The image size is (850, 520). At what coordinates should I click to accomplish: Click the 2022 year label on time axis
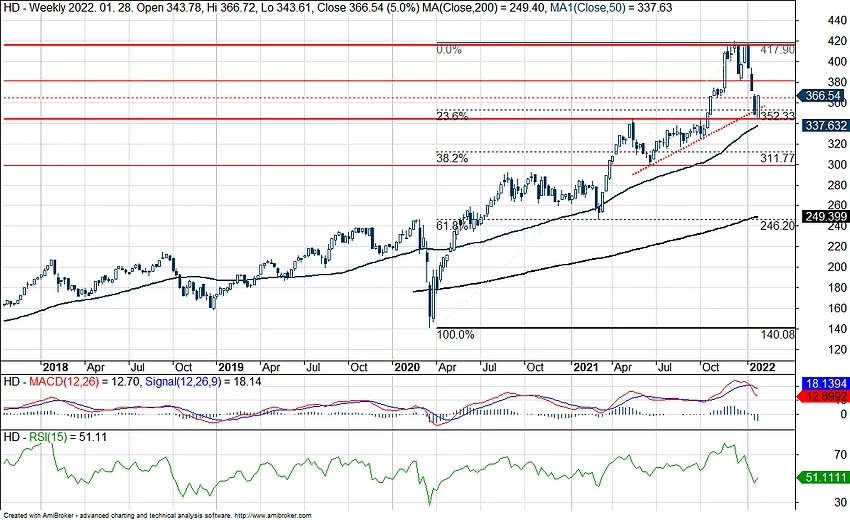point(762,367)
